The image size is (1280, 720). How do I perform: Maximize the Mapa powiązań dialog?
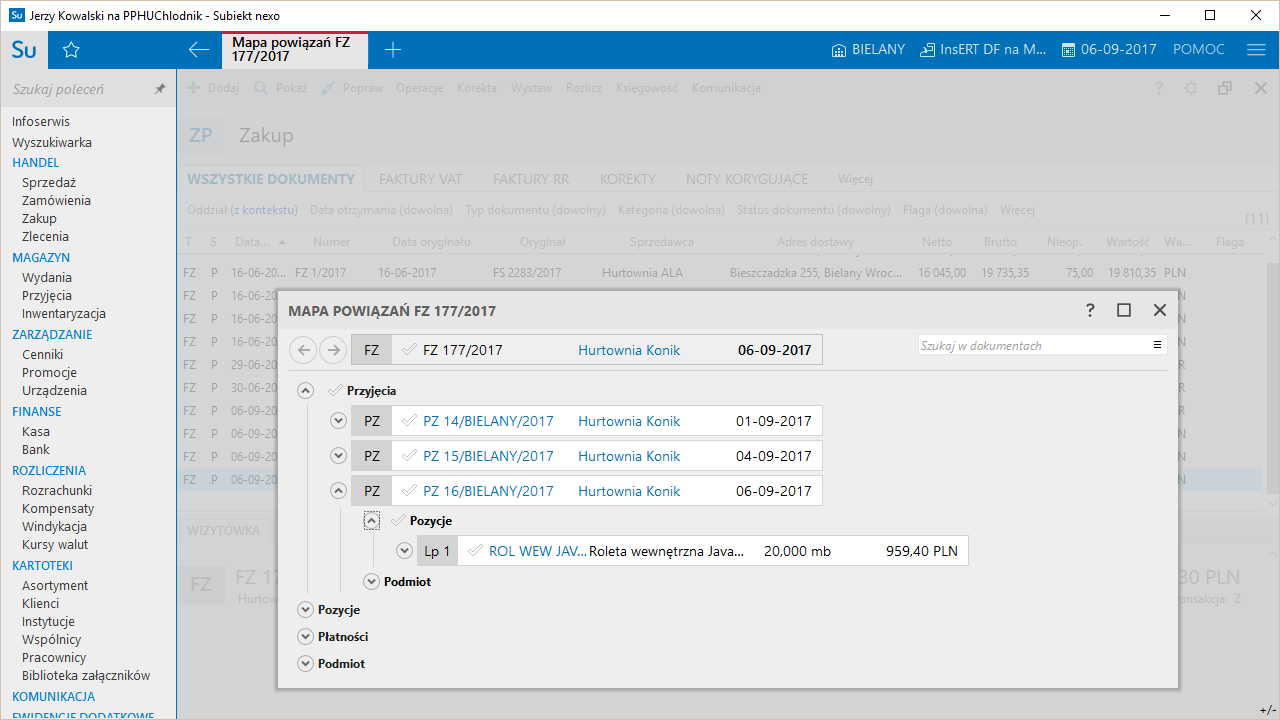point(1124,311)
